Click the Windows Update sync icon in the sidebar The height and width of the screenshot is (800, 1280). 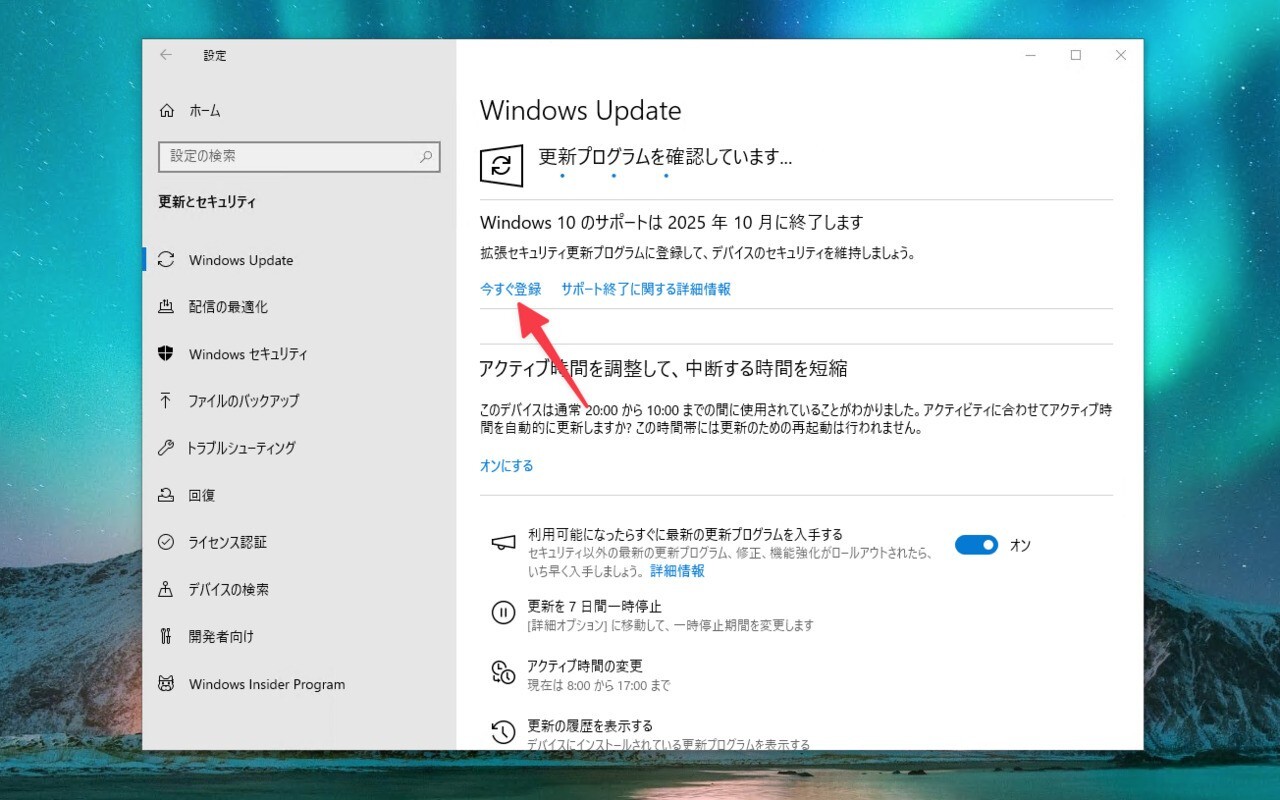tap(166, 260)
